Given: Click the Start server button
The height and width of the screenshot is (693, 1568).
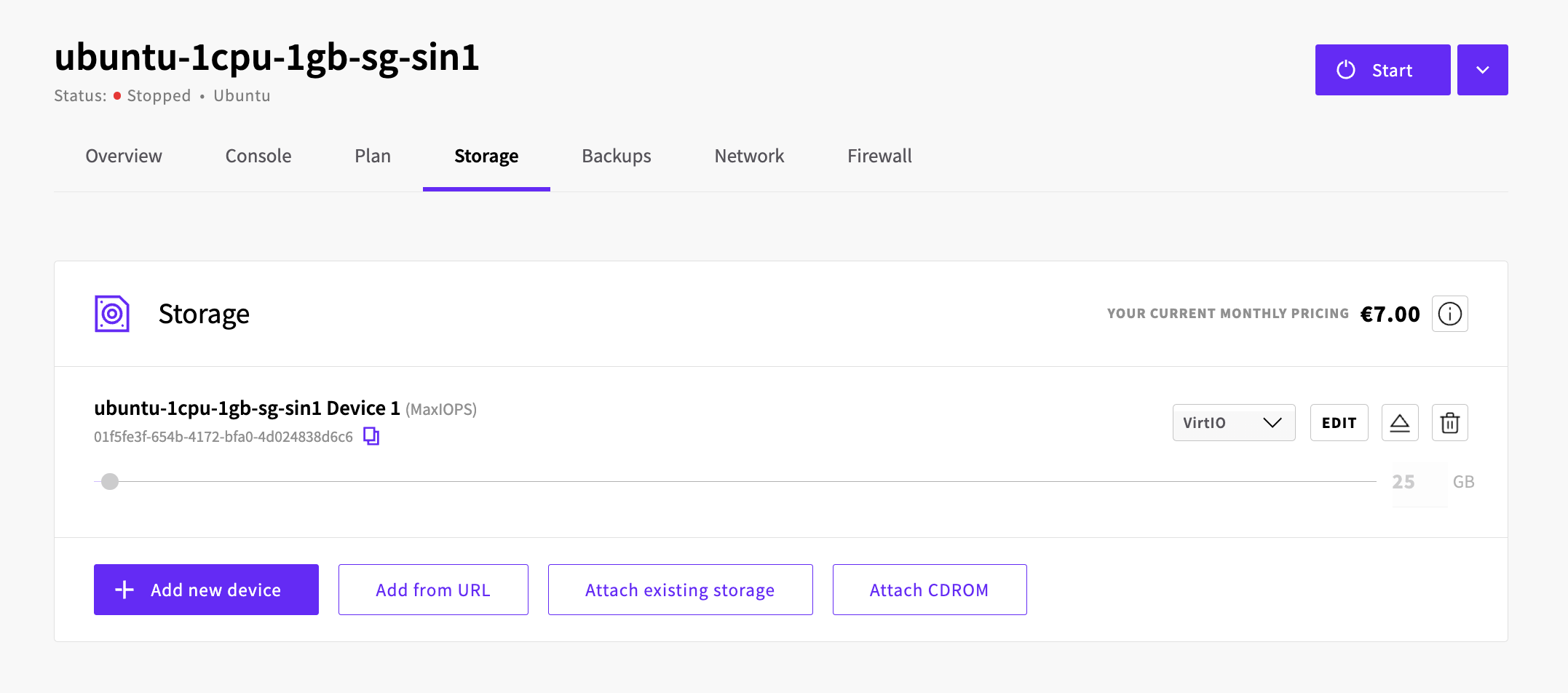Looking at the screenshot, I should click(x=1382, y=70).
